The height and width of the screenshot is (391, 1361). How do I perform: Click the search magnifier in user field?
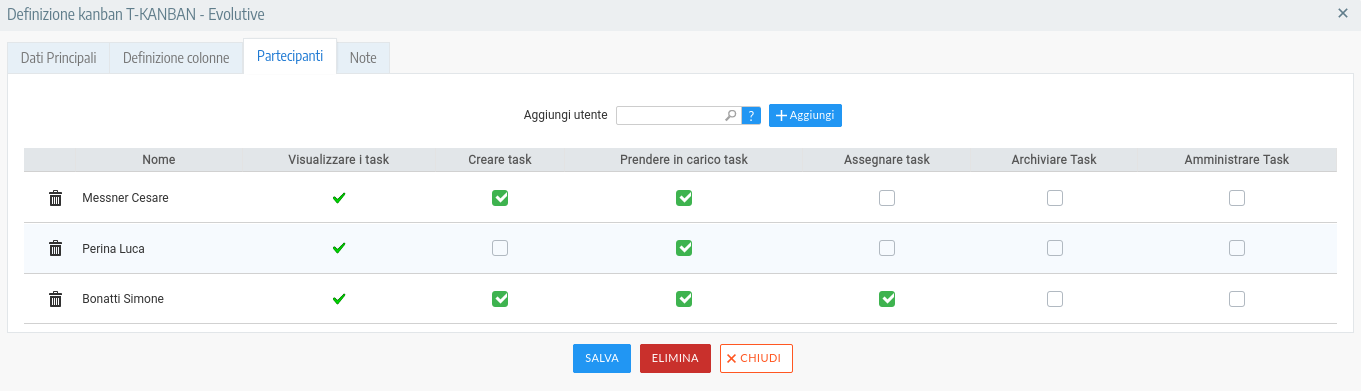click(x=731, y=116)
